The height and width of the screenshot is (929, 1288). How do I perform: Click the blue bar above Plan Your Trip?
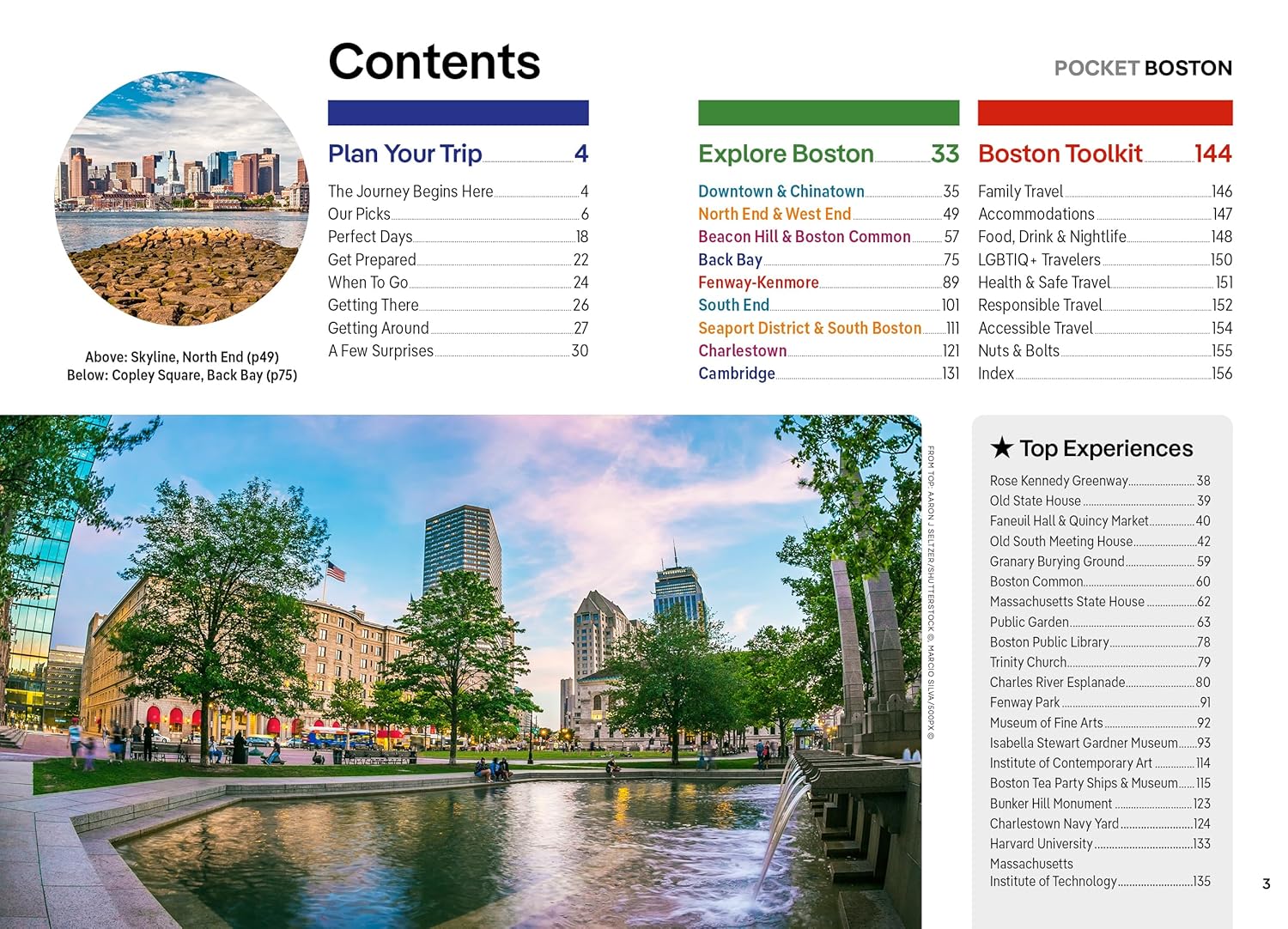coord(458,112)
